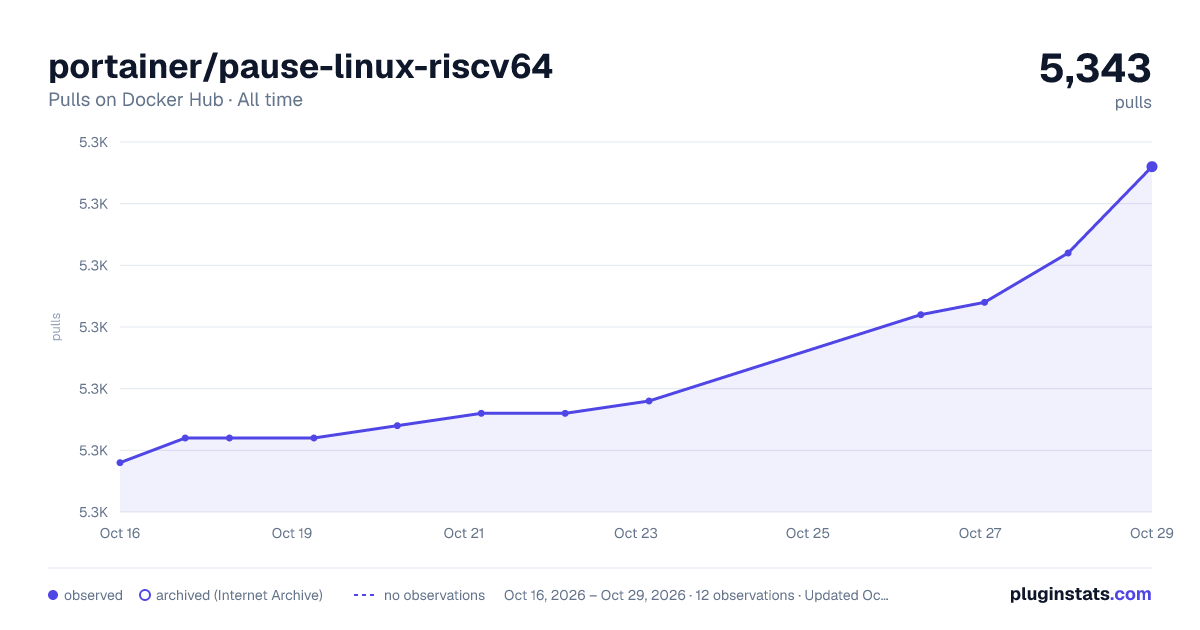Viewport: 1200px width, 630px height.
Task: Open the pluginstats.com link
Action: (x=1080, y=594)
